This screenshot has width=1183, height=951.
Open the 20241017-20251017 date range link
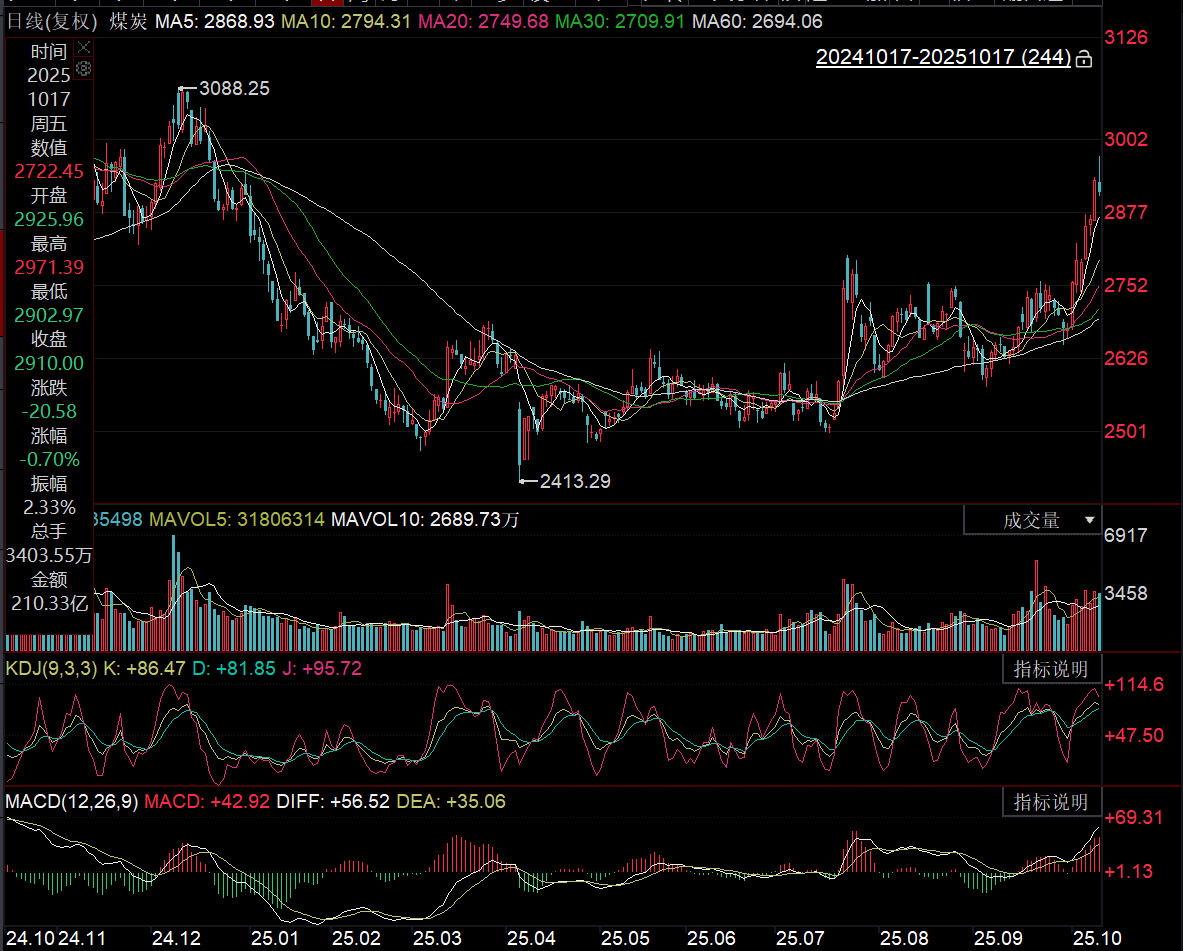coord(943,58)
